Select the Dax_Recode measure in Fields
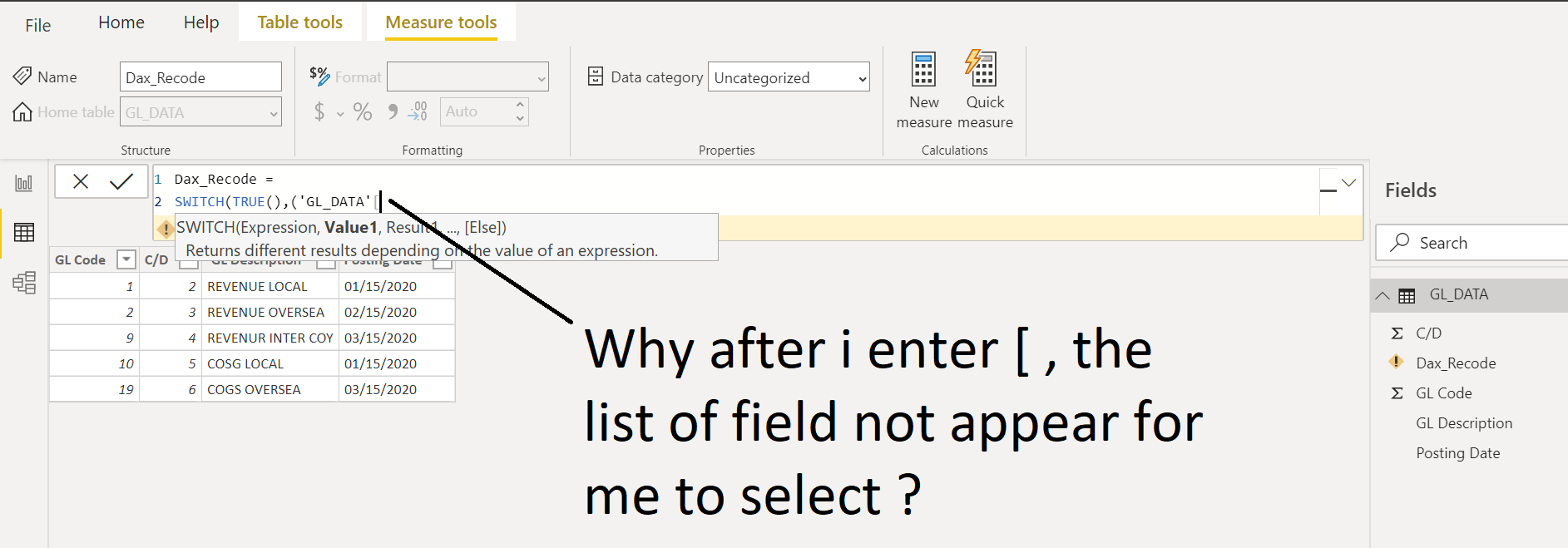 point(1456,363)
